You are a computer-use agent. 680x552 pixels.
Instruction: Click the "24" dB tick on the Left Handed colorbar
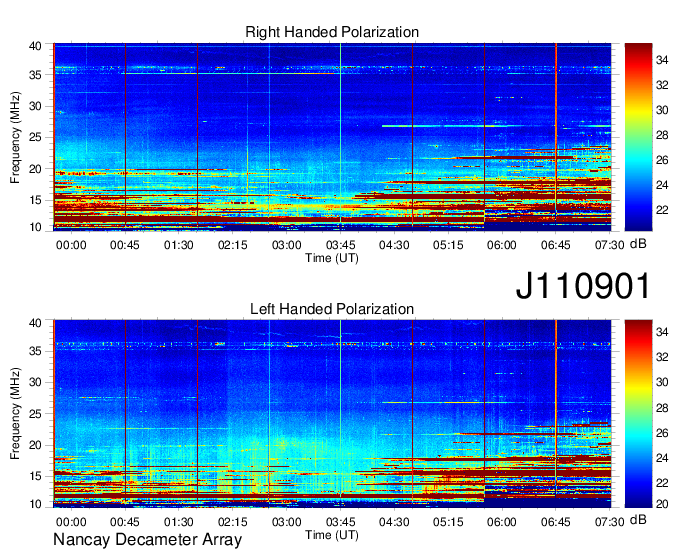tap(662, 458)
